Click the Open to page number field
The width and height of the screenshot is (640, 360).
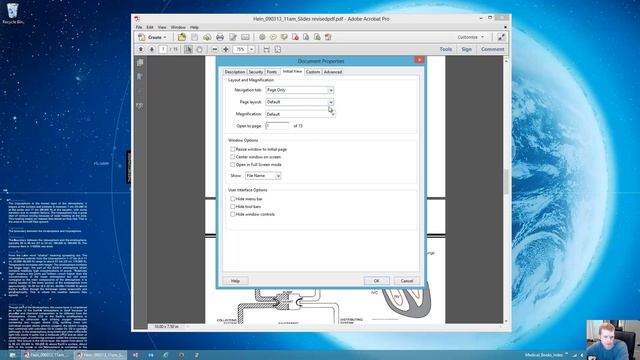(277, 126)
